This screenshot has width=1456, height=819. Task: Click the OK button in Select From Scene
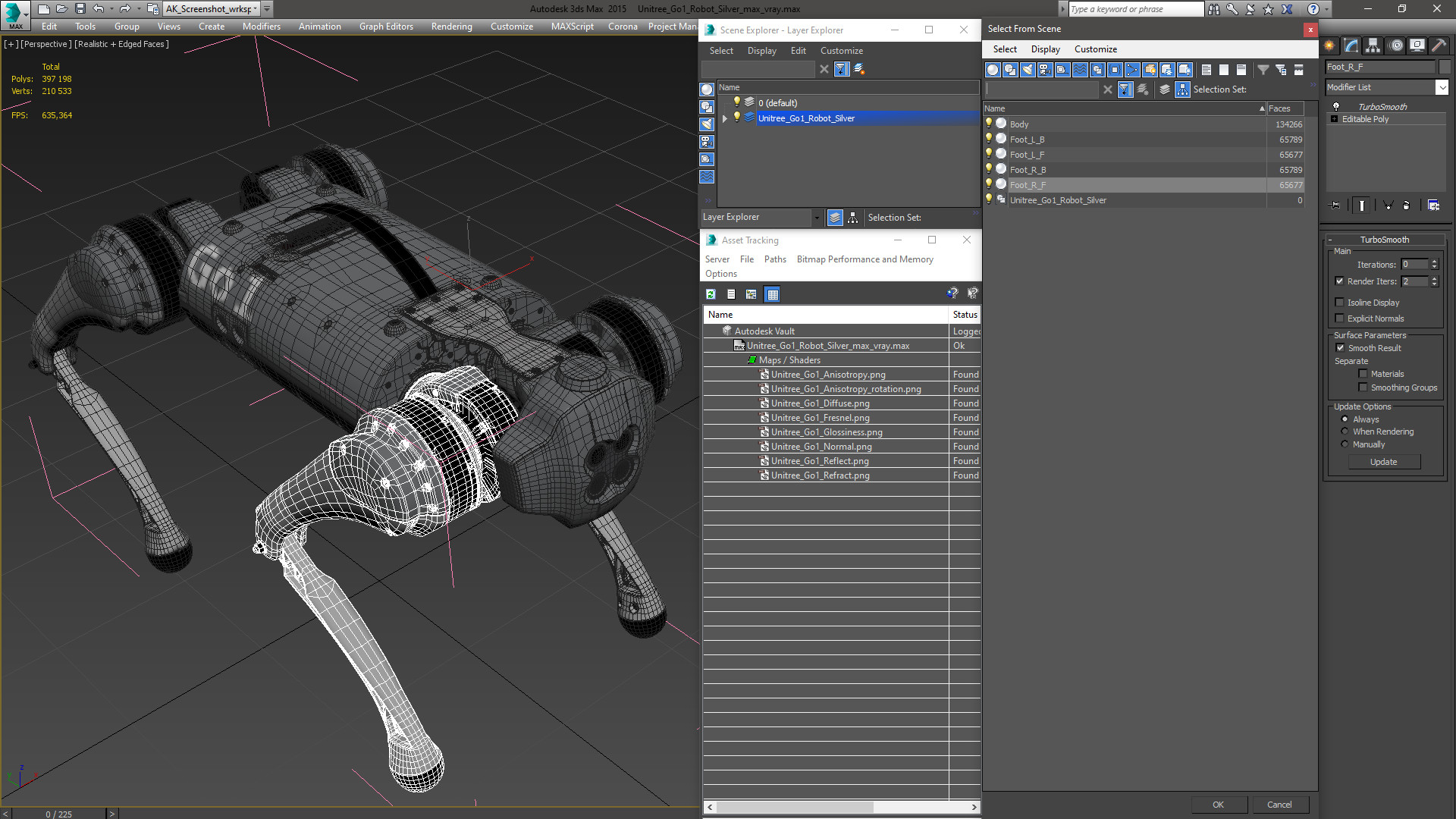(1218, 805)
